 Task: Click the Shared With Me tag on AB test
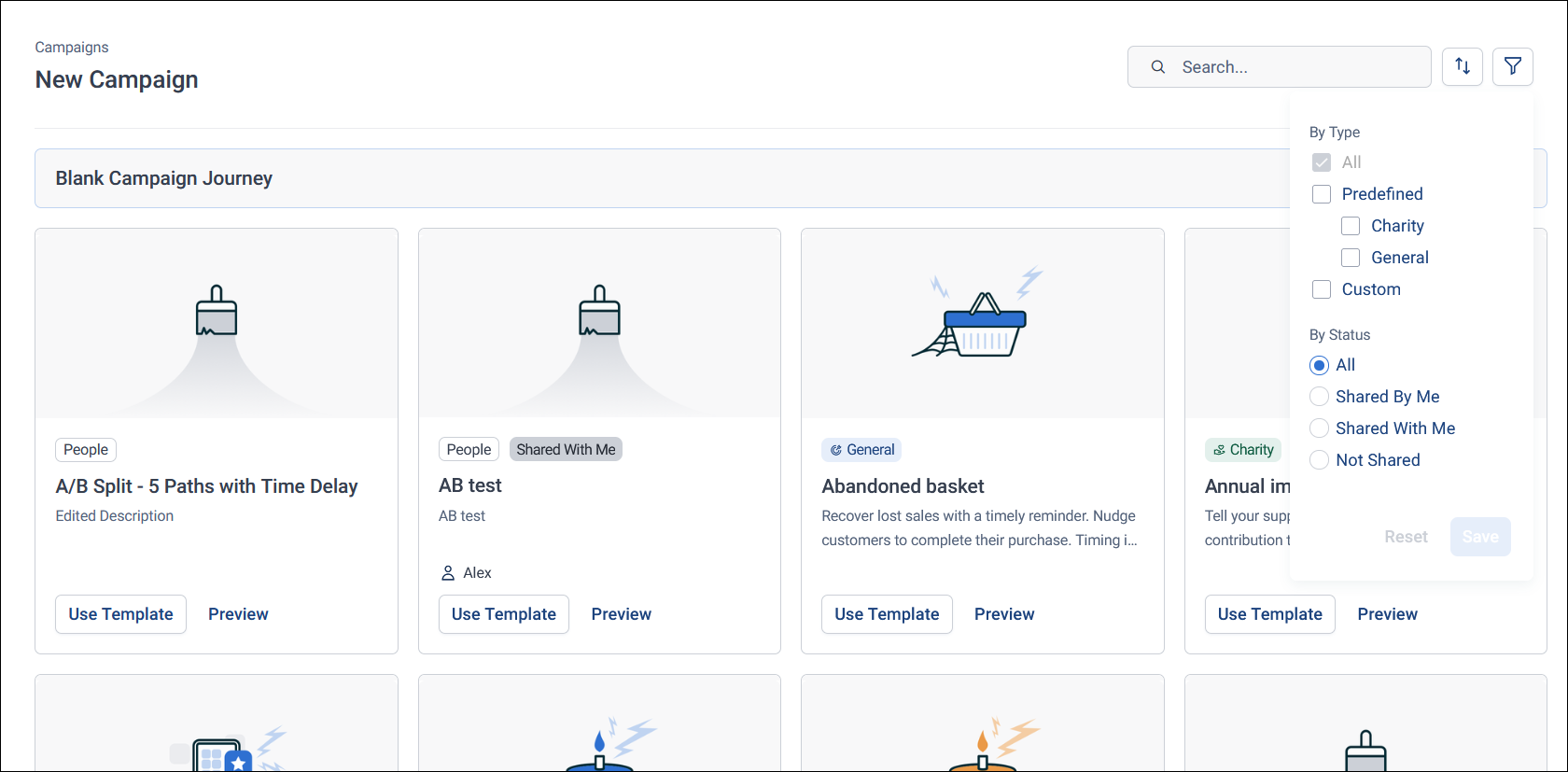coord(566,450)
